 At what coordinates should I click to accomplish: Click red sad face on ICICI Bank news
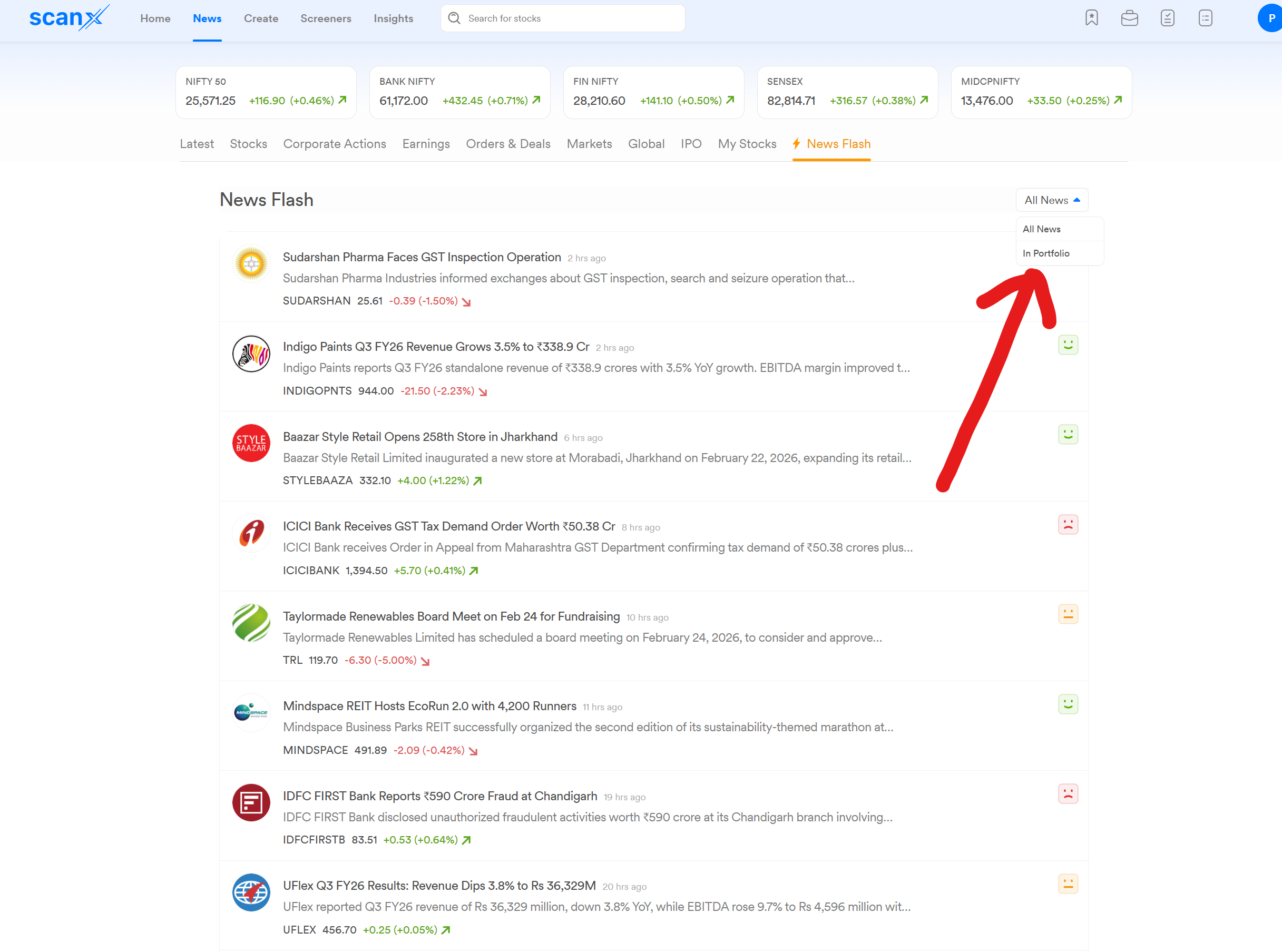pyautogui.click(x=1068, y=525)
